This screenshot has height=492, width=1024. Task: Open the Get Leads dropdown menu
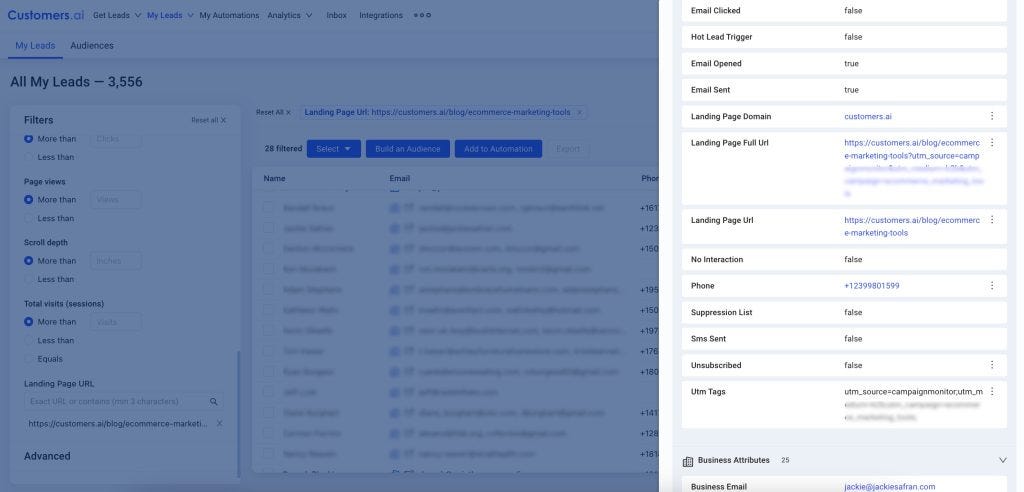coord(117,15)
